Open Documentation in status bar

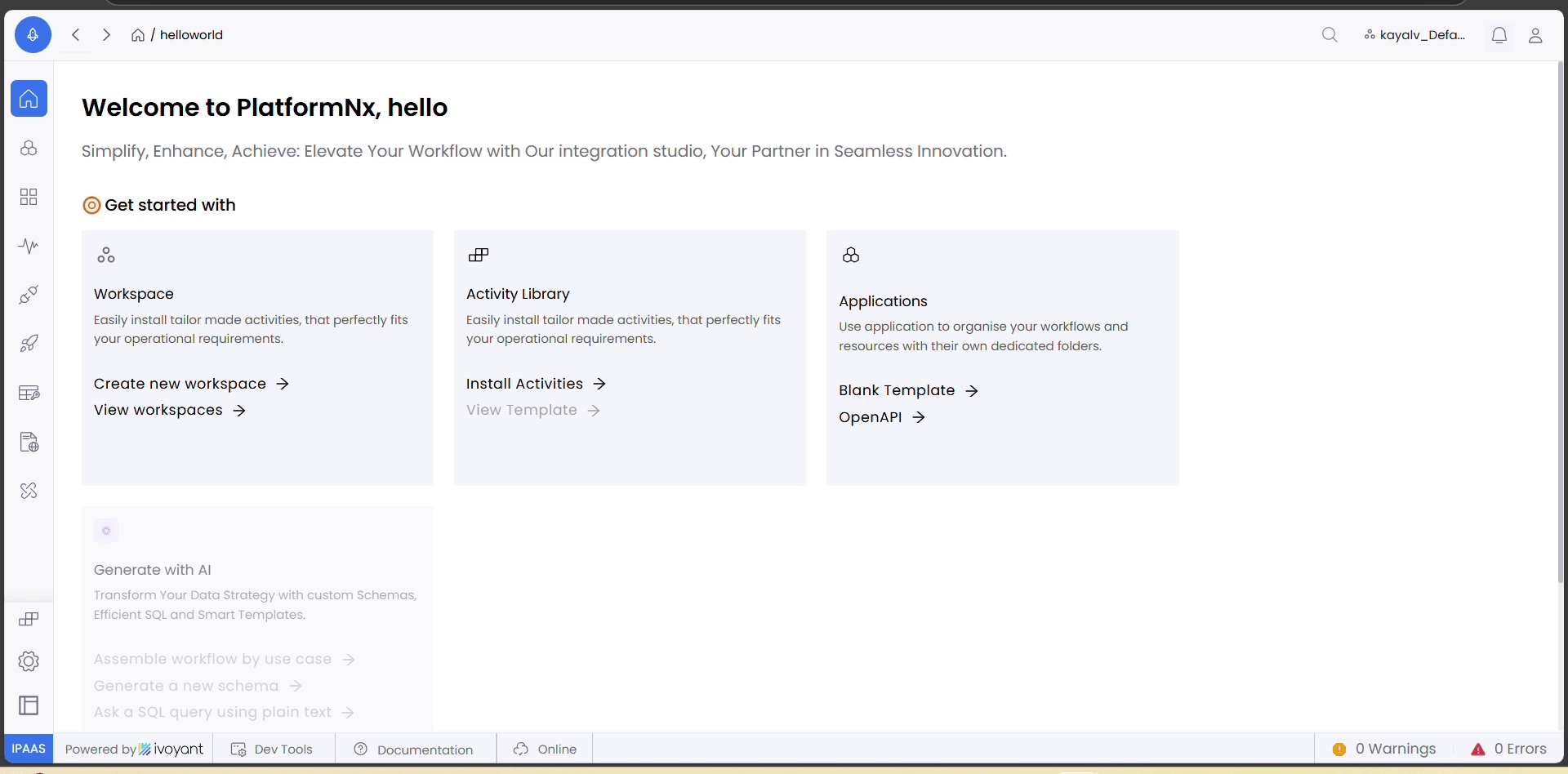(x=413, y=750)
